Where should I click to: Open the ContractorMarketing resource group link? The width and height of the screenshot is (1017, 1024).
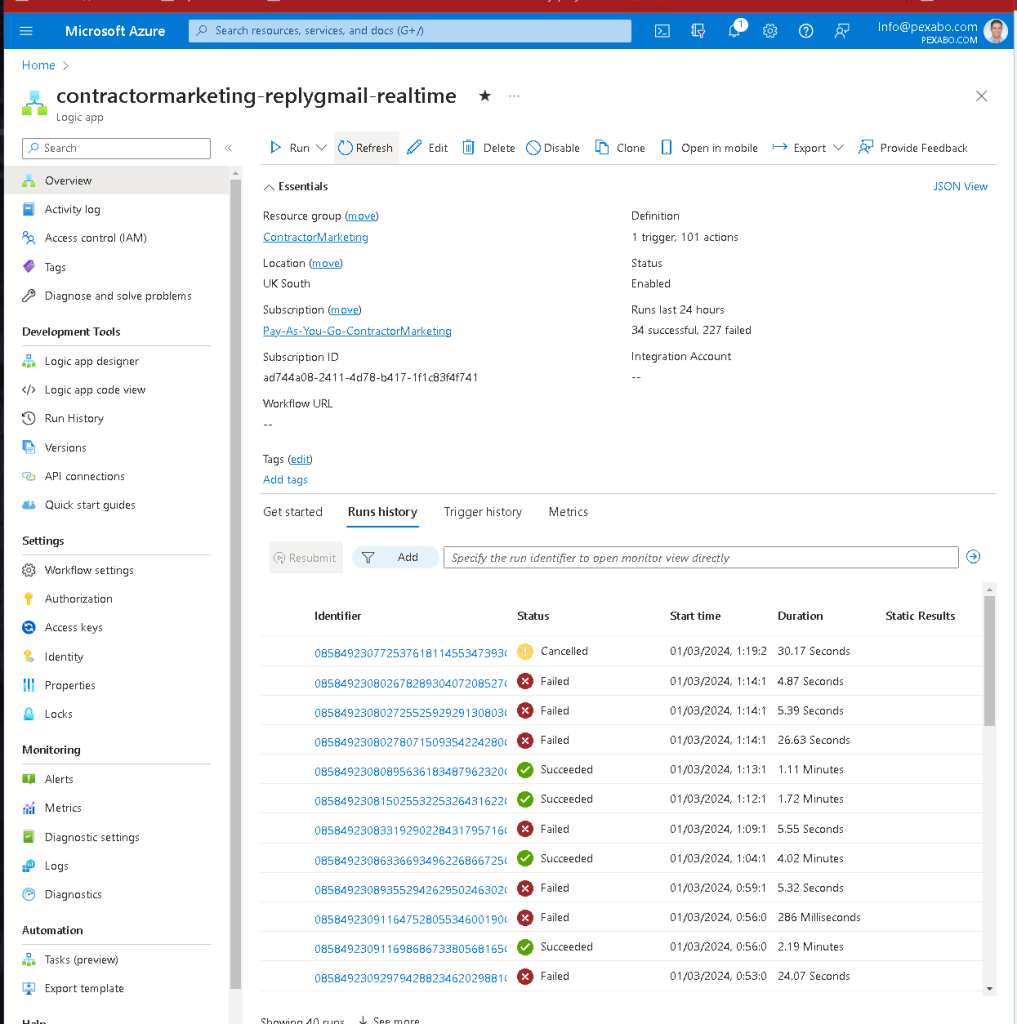click(315, 237)
